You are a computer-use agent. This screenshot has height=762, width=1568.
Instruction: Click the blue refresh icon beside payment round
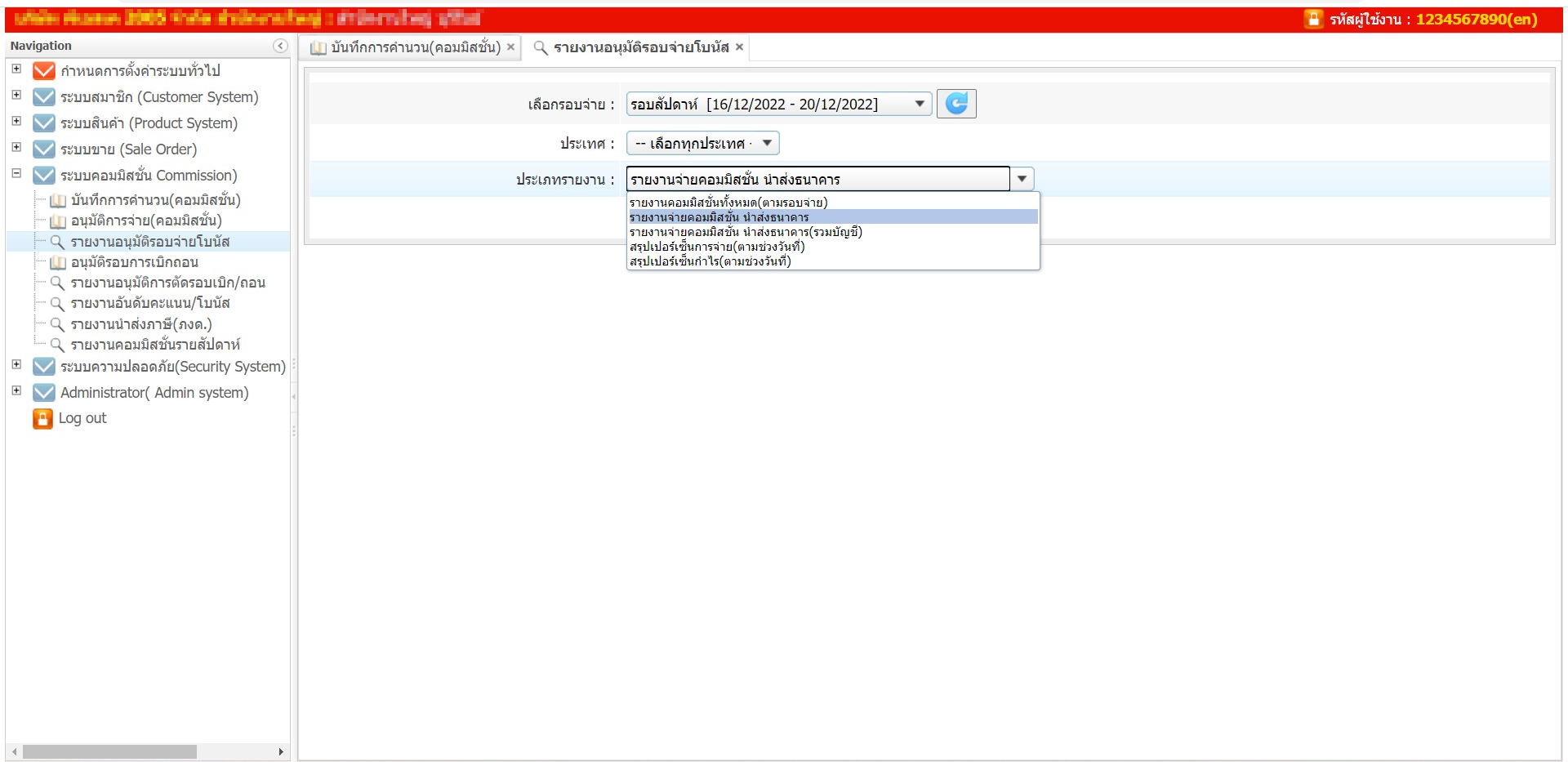click(955, 104)
